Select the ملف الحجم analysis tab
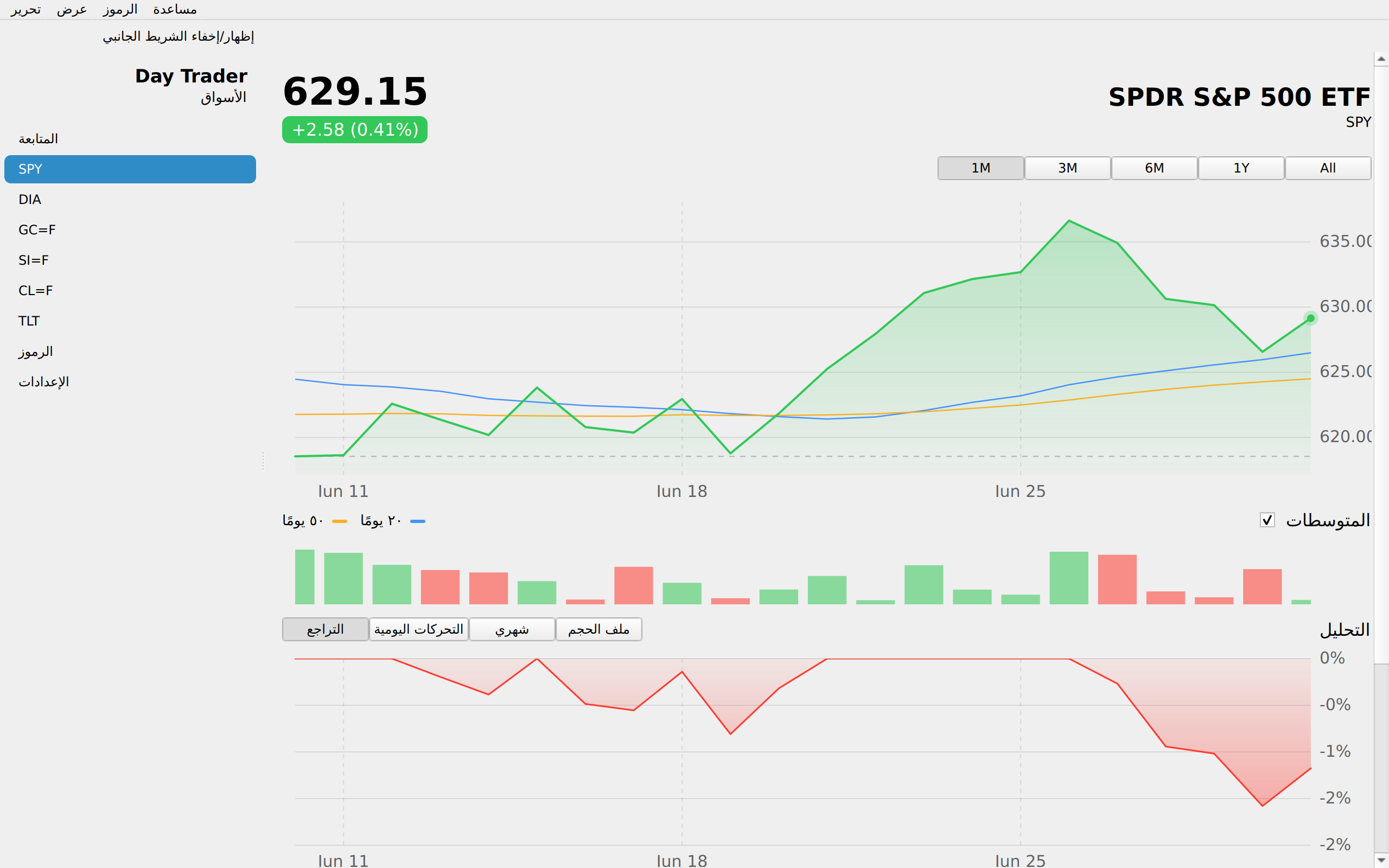Viewport: 1389px width, 868px height. [598, 630]
